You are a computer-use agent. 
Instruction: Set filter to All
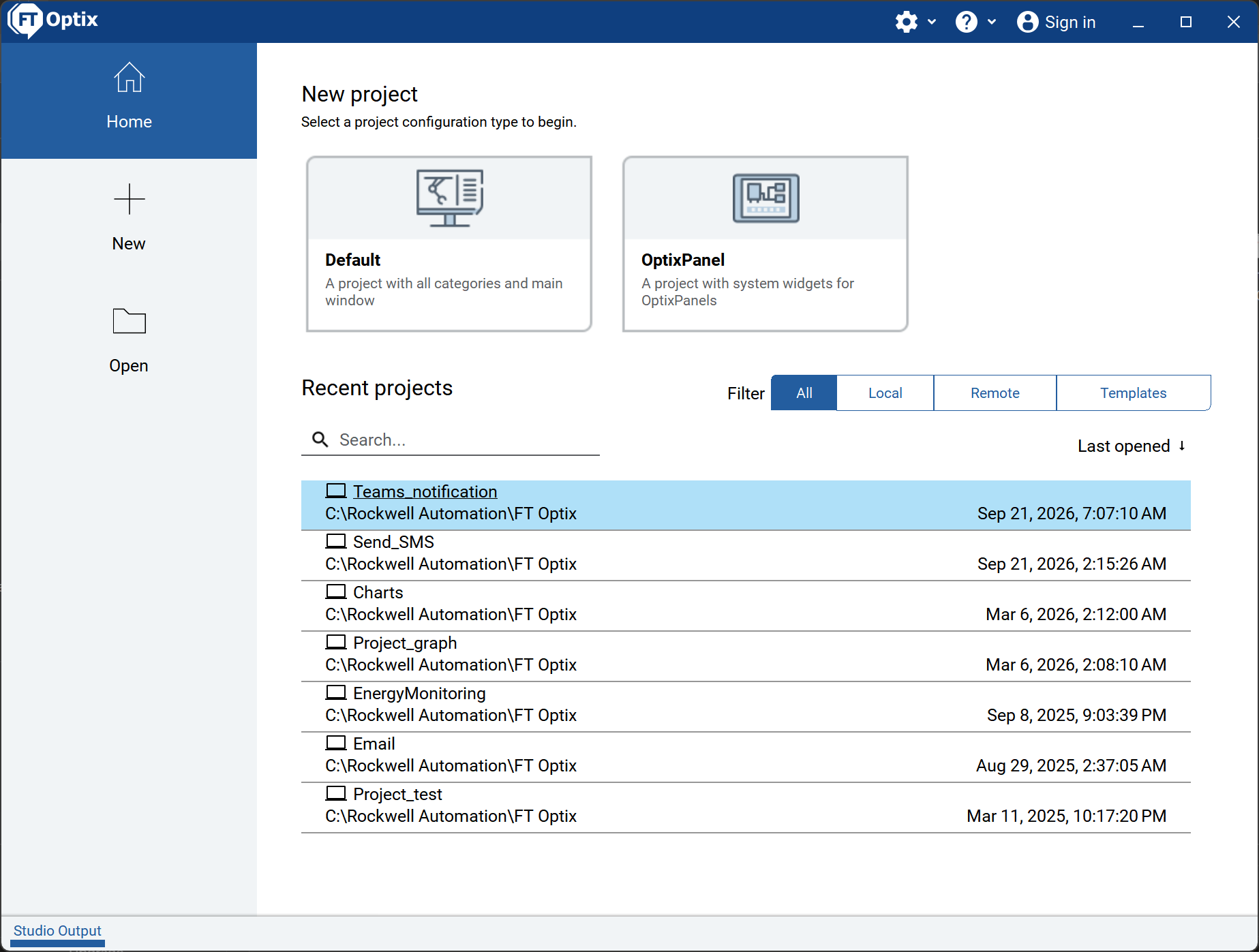coord(804,393)
